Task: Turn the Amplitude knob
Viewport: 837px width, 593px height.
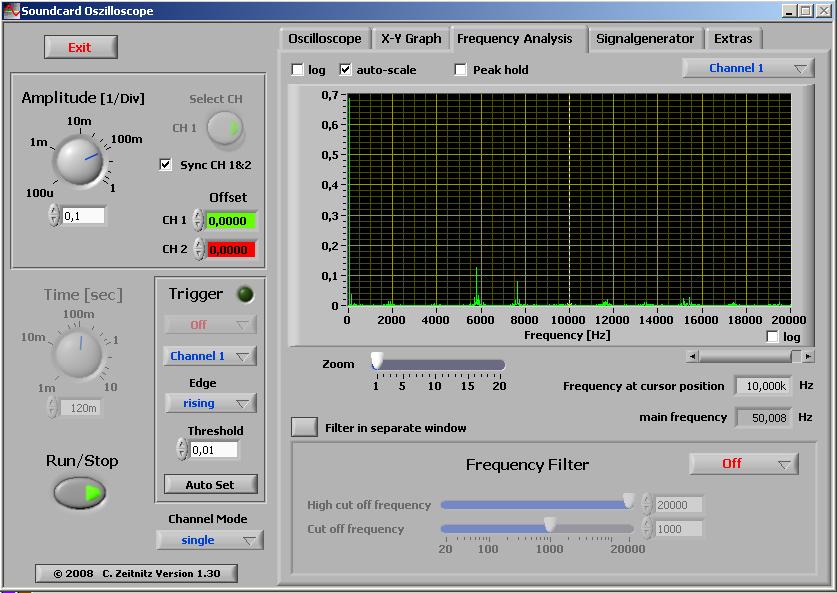Action: pyautogui.click(x=79, y=159)
